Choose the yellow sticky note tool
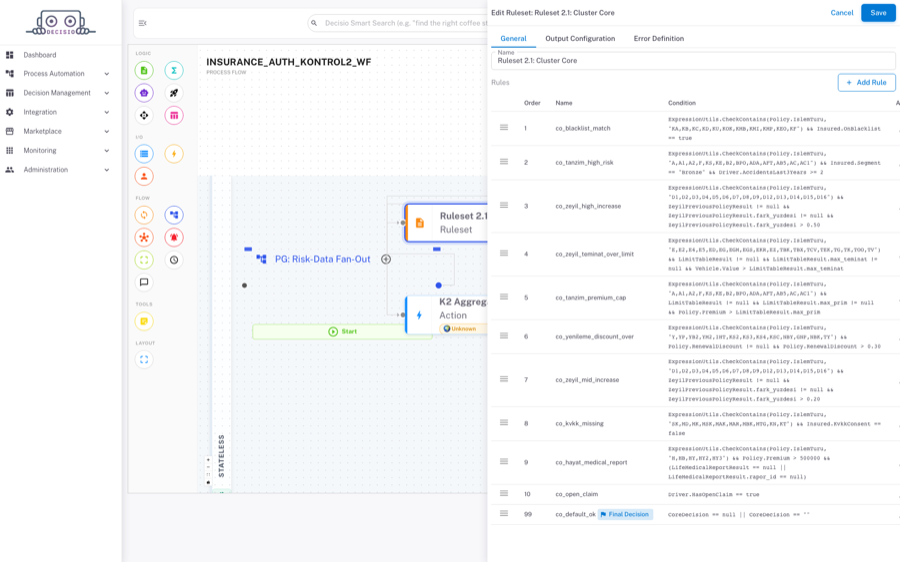Image resolution: width=900 pixels, height=562 pixels. [x=144, y=321]
